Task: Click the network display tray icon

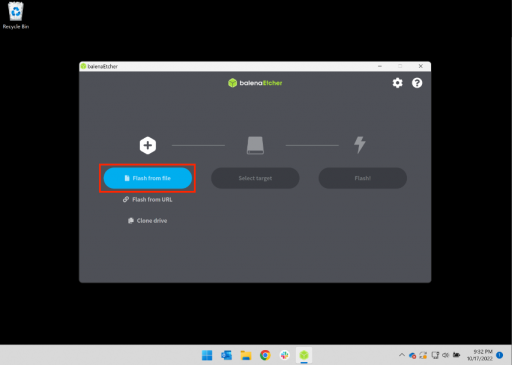Action: [435, 355]
